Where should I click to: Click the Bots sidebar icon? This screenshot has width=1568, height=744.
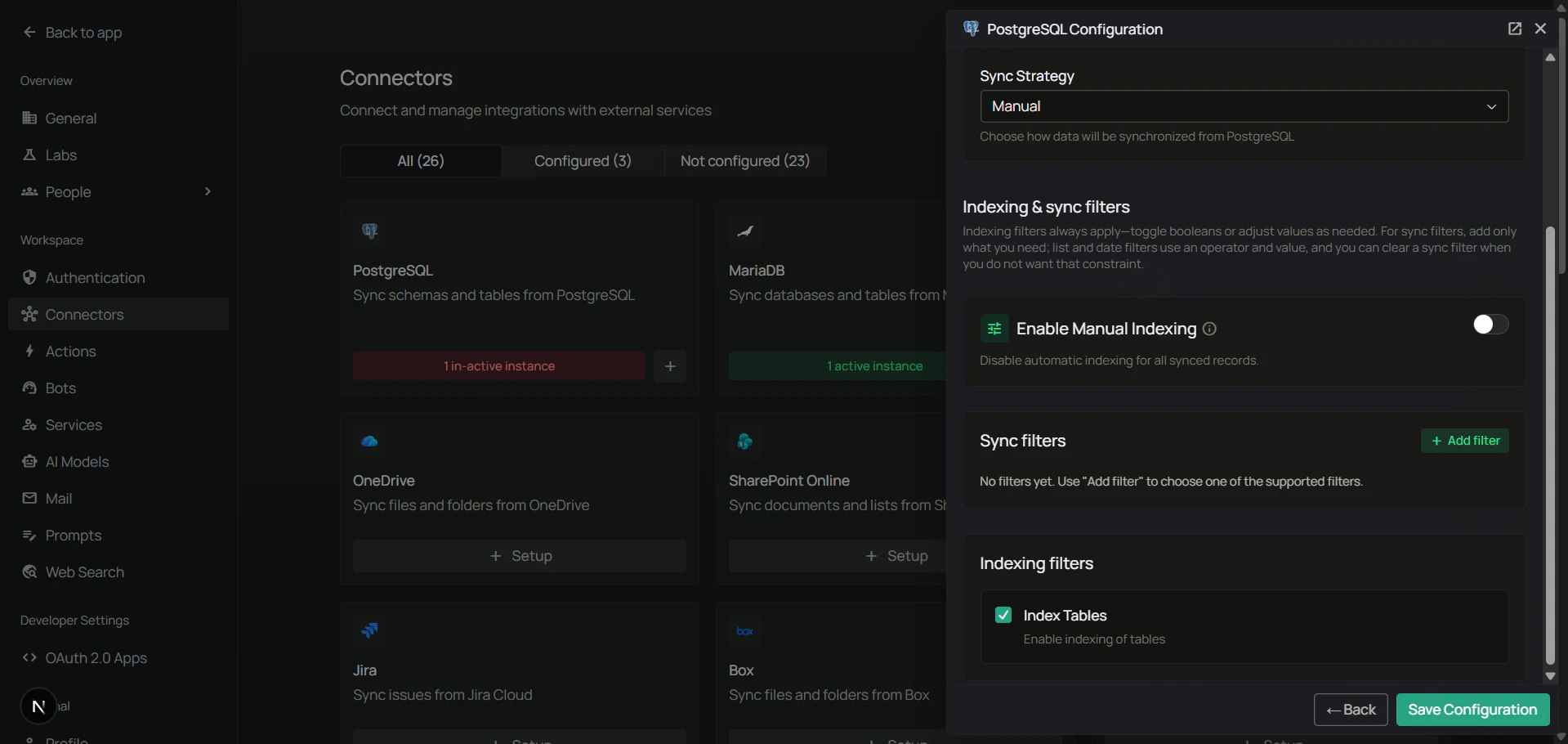click(x=29, y=388)
